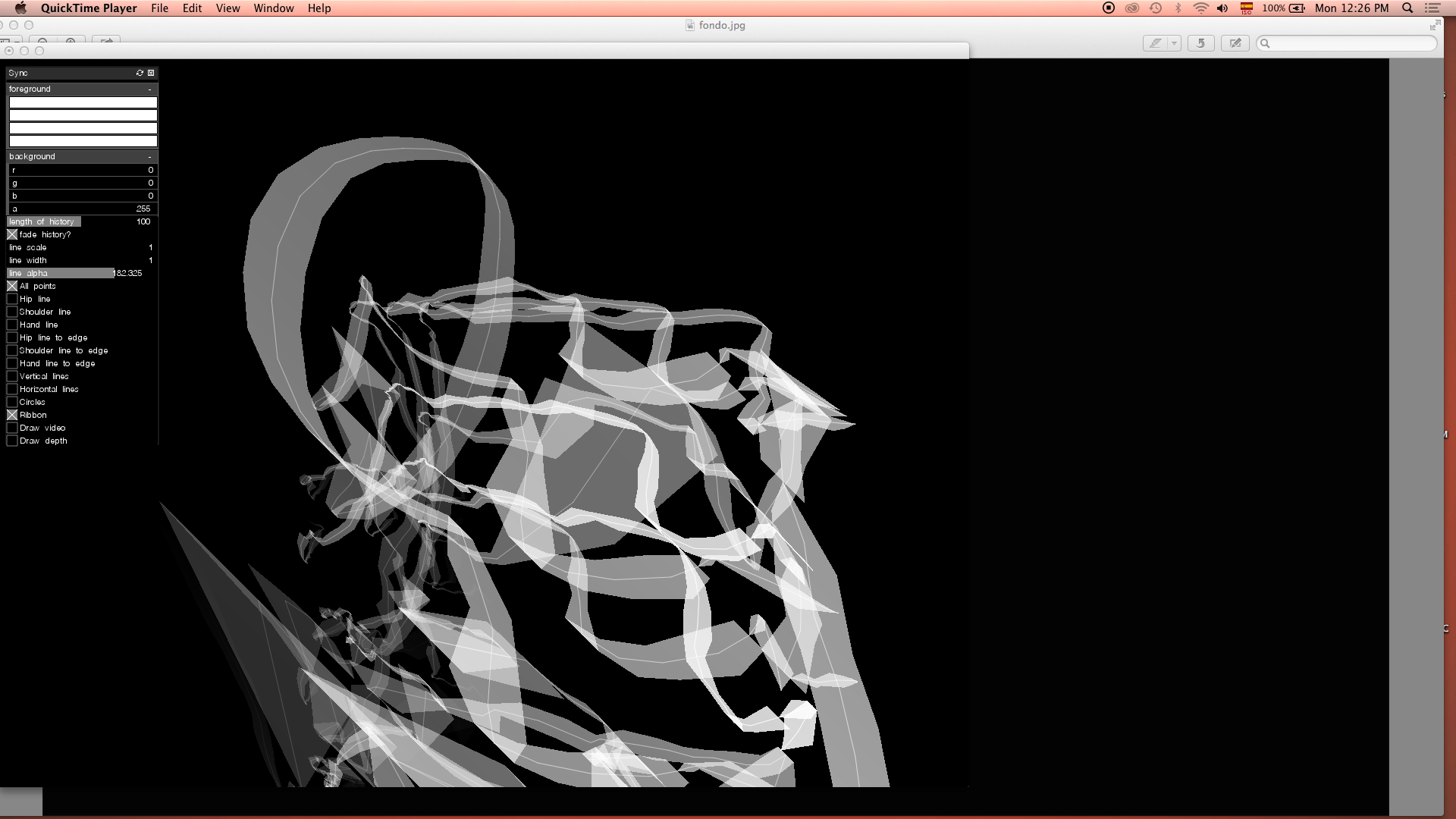
Task: Set the background r slider
Action: (x=83, y=170)
